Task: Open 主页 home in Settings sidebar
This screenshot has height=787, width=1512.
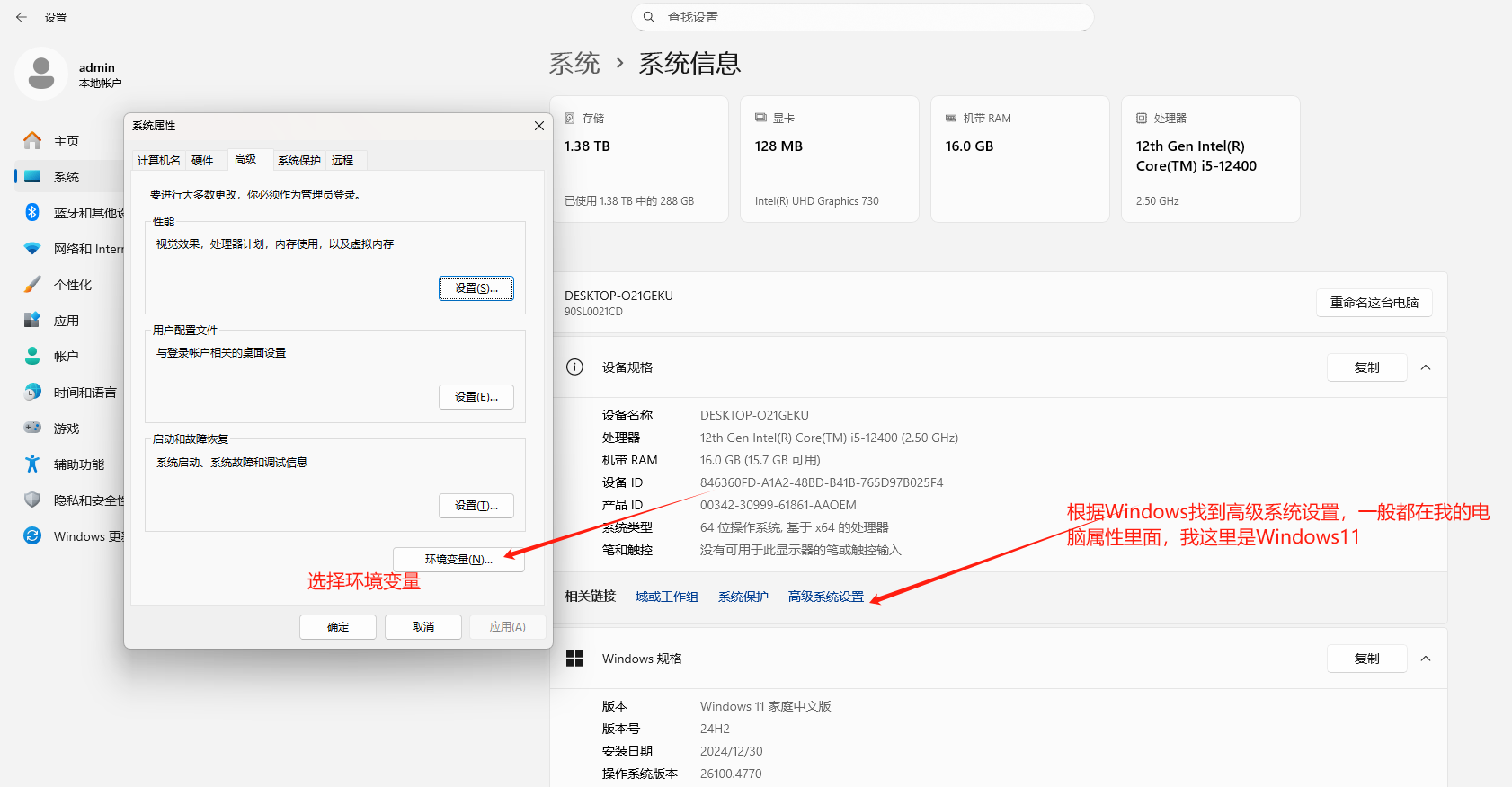Action: coord(68,141)
